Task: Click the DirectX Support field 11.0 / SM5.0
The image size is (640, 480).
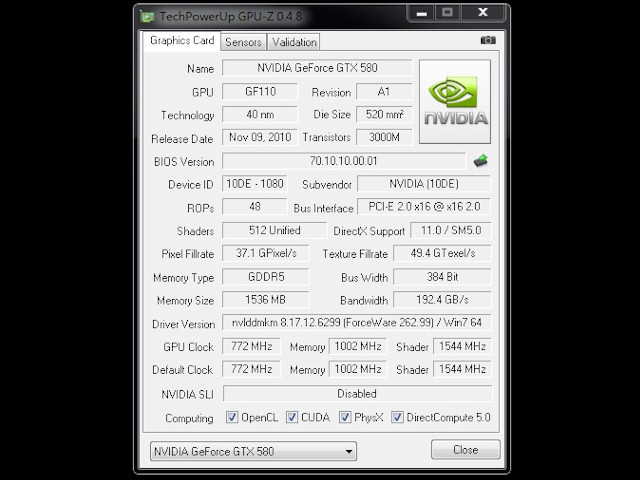Action: pyautogui.click(x=451, y=230)
